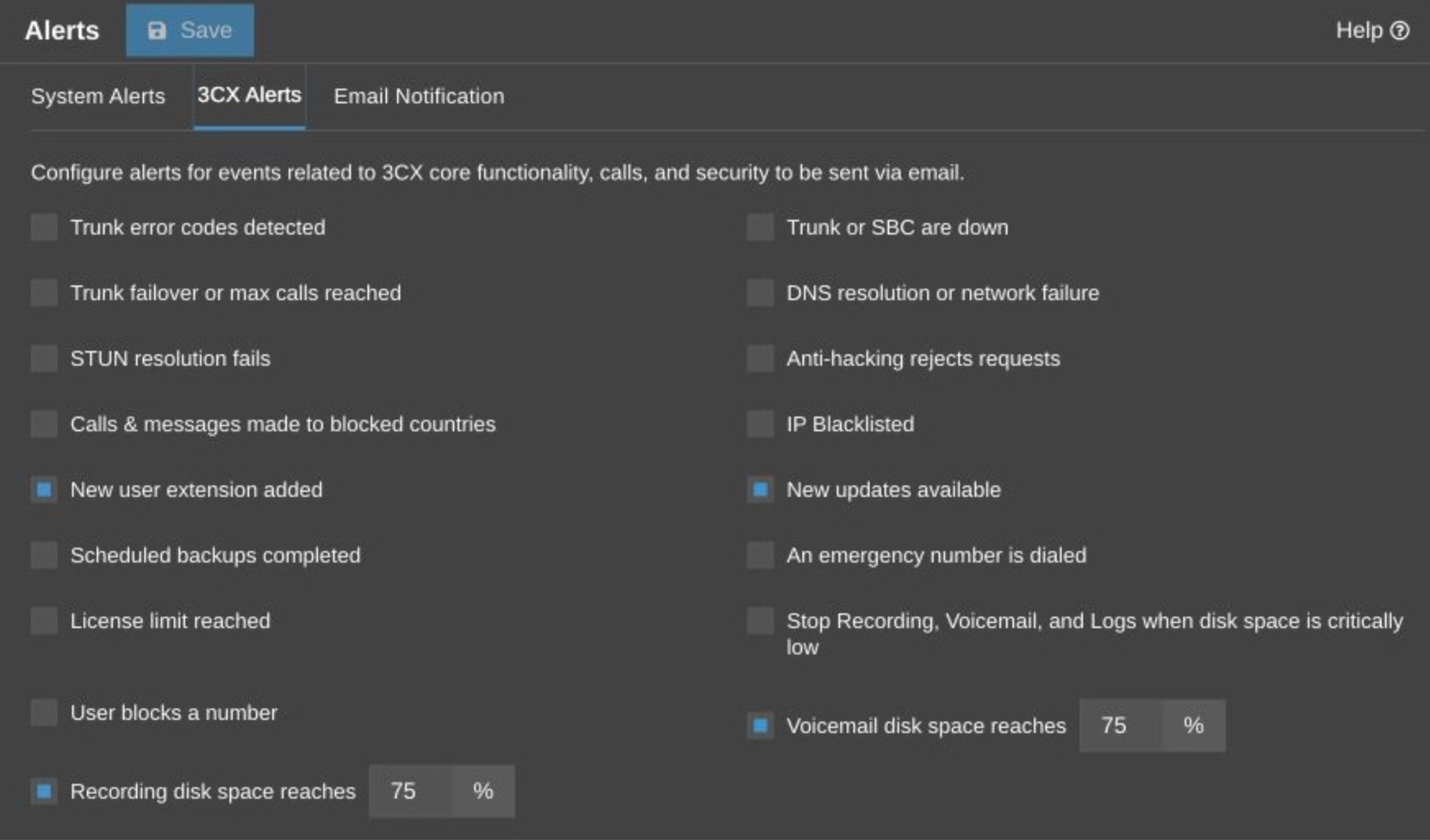Uncheck New user extension added
This screenshot has height=840, width=1430.
coord(44,489)
